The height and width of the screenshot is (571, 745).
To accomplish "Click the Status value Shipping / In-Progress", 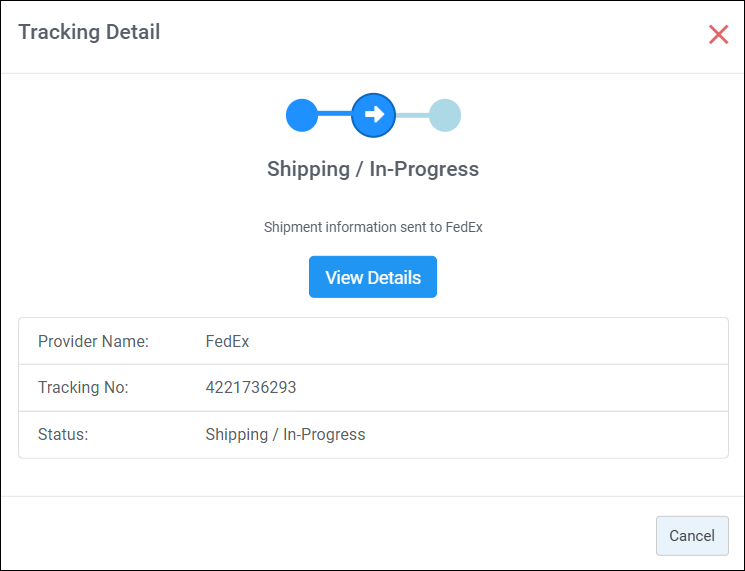I will tap(285, 434).
